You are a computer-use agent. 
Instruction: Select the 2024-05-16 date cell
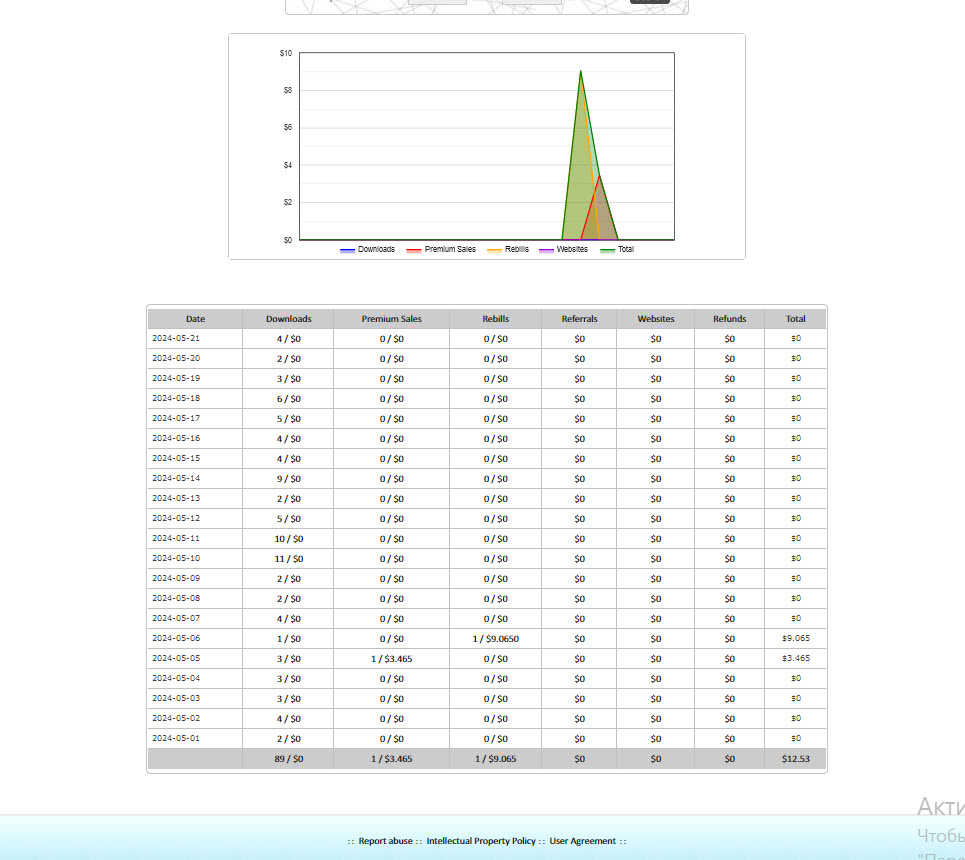coord(195,438)
